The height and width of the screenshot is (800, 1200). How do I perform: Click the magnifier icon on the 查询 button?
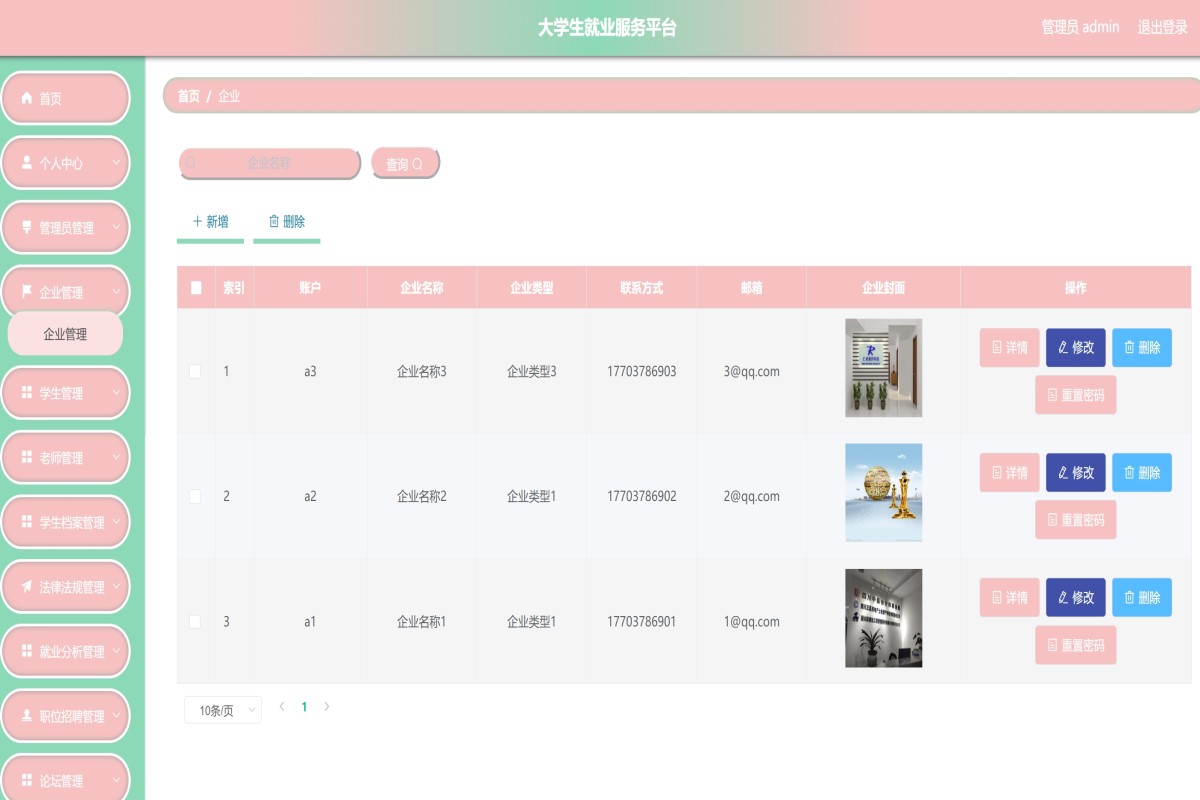pyautogui.click(x=418, y=164)
